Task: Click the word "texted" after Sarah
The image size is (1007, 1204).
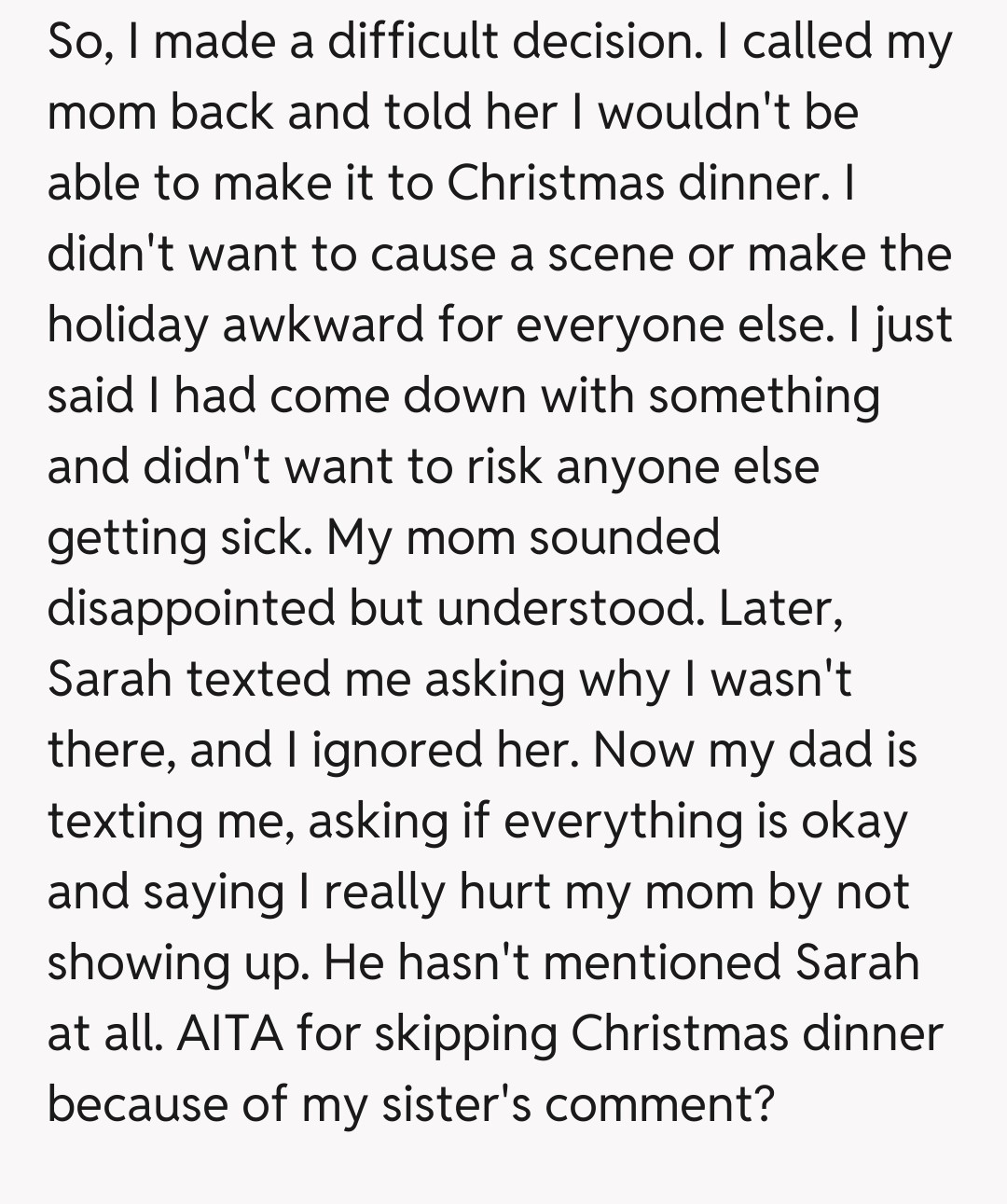Action: click(x=258, y=679)
